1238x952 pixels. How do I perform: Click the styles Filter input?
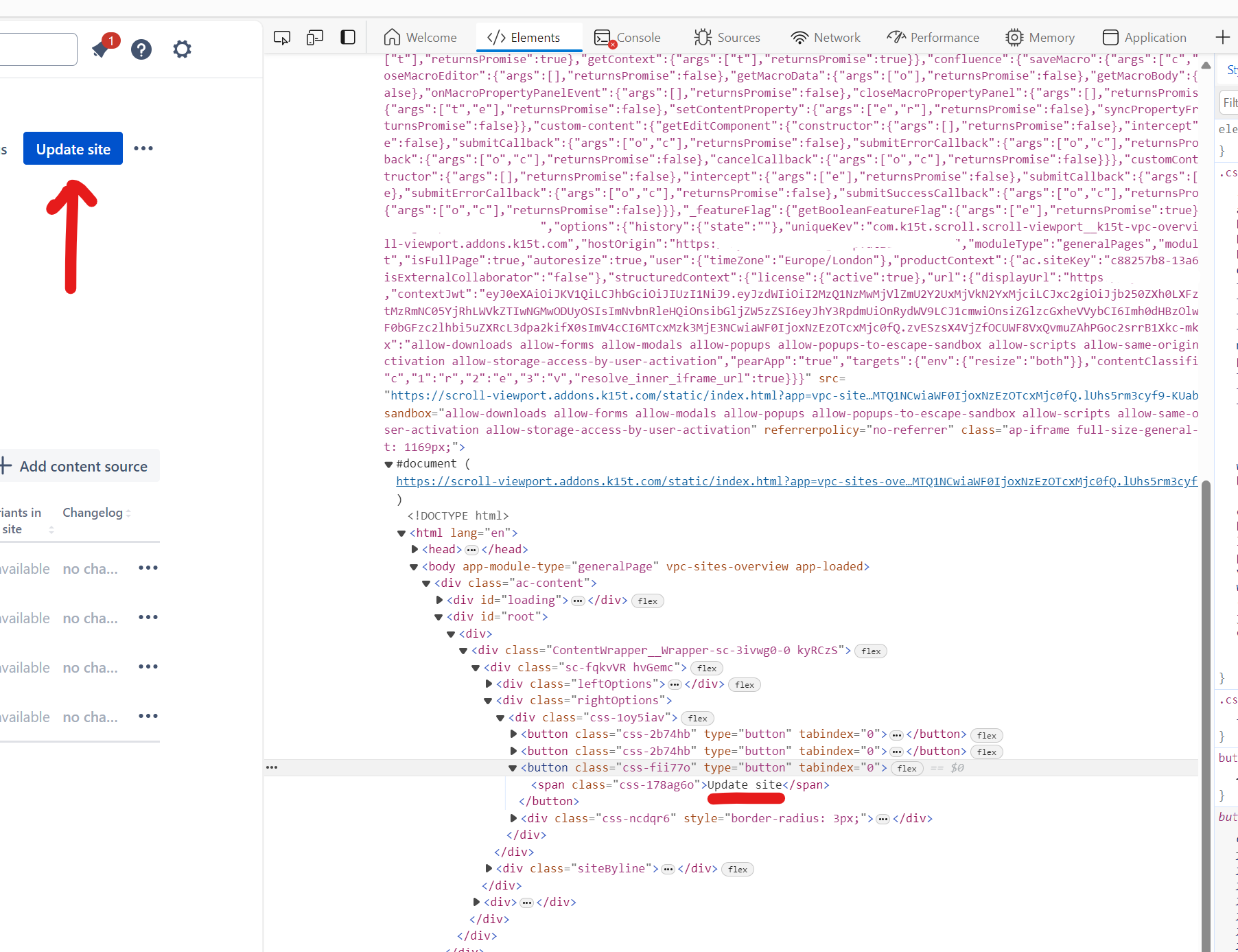(1228, 103)
